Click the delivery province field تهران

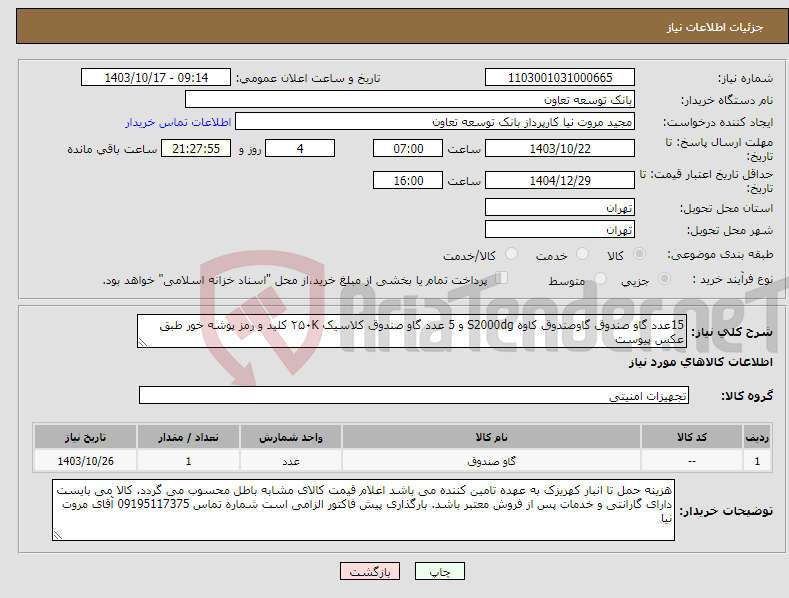pos(560,207)
